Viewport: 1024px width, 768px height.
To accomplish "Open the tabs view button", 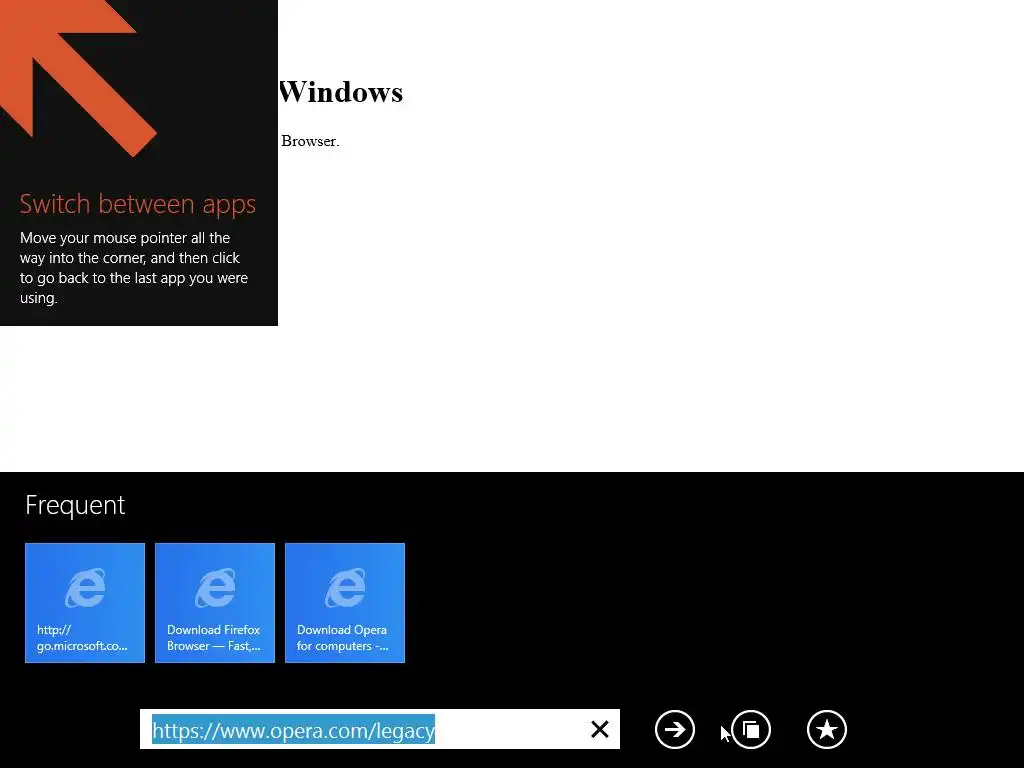I will pos(751,729).
